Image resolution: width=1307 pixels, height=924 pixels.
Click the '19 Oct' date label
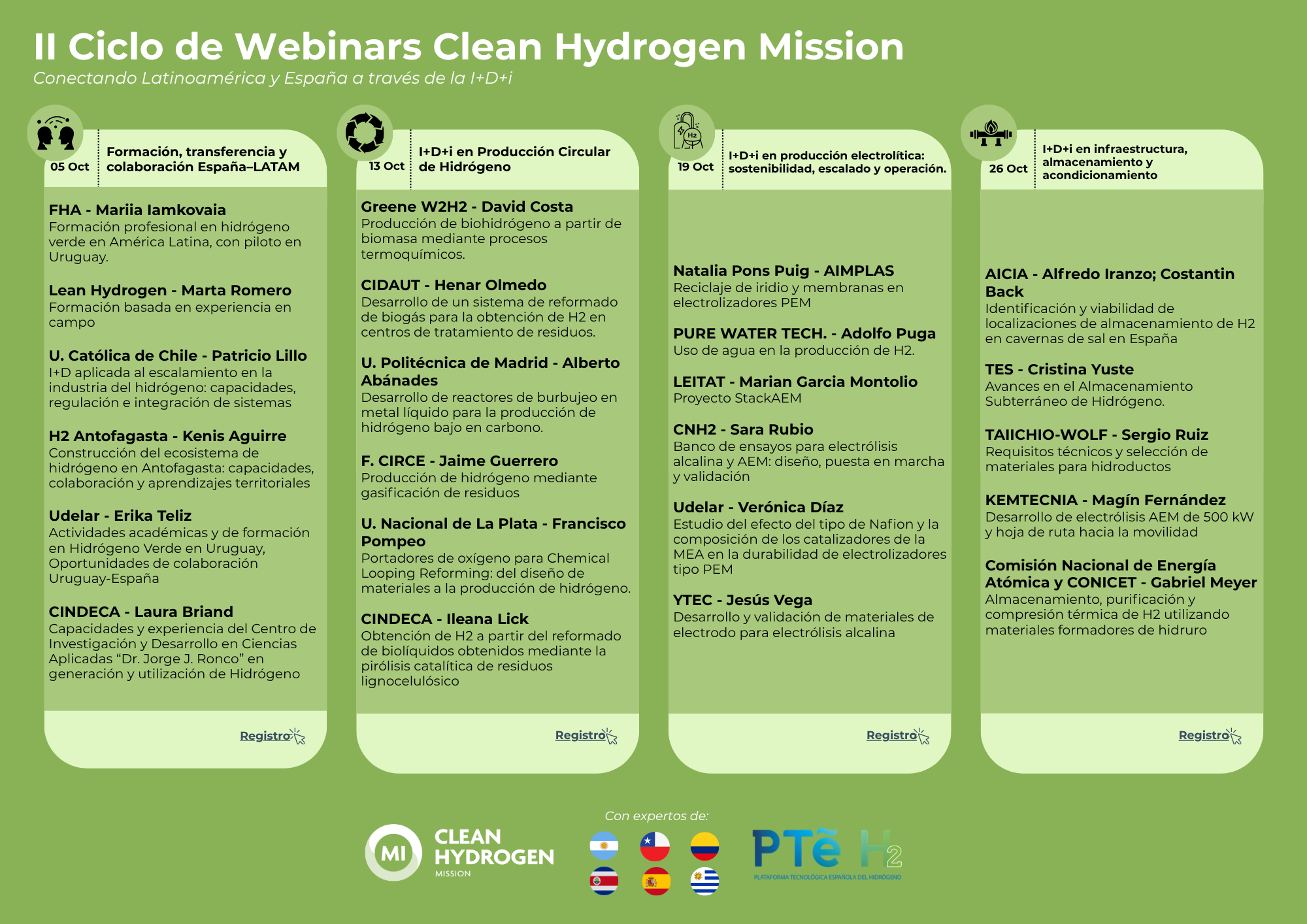[x=695, y=167]
